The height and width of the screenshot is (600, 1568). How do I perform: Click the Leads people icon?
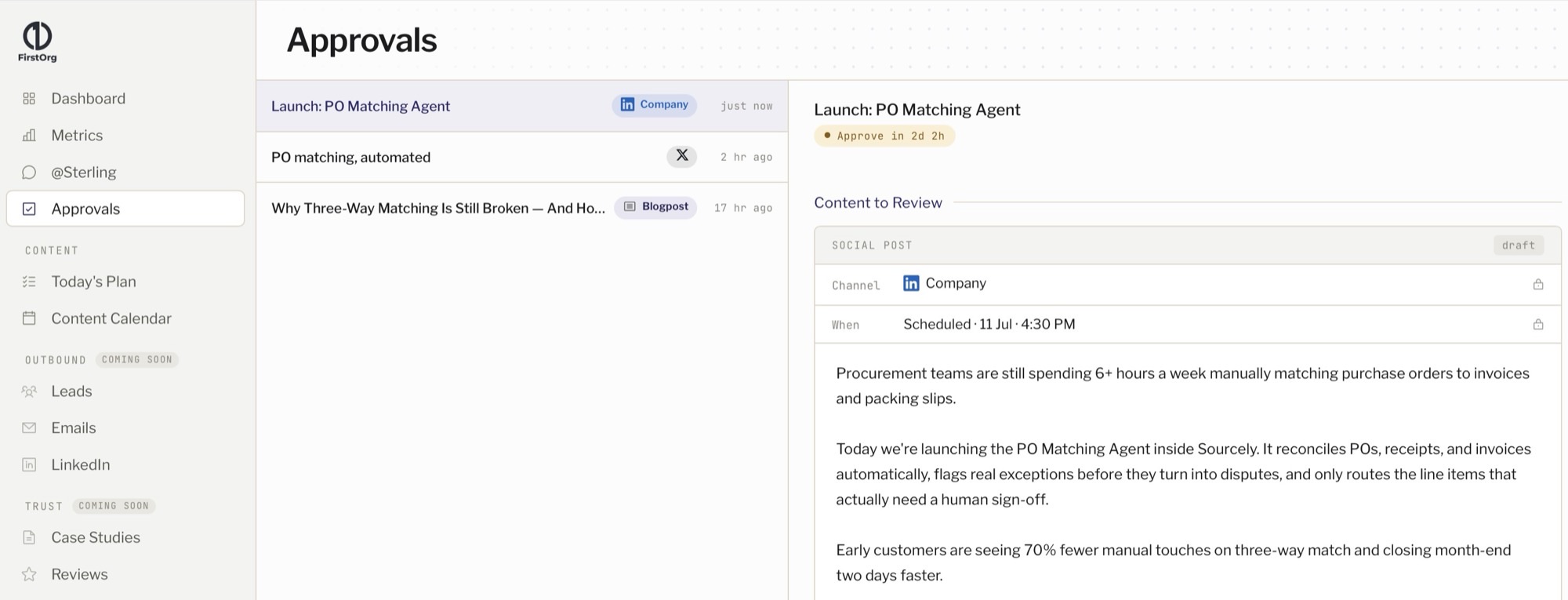(x=29, y=391)
